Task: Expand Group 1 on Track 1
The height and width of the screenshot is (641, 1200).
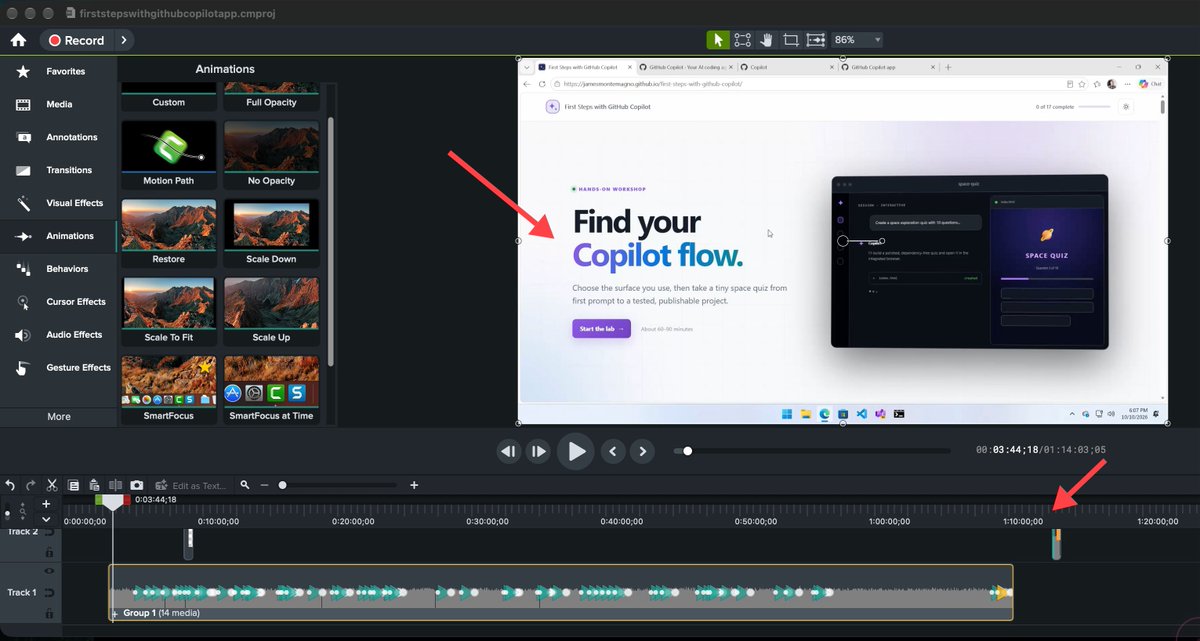Action: coord(115,613)
